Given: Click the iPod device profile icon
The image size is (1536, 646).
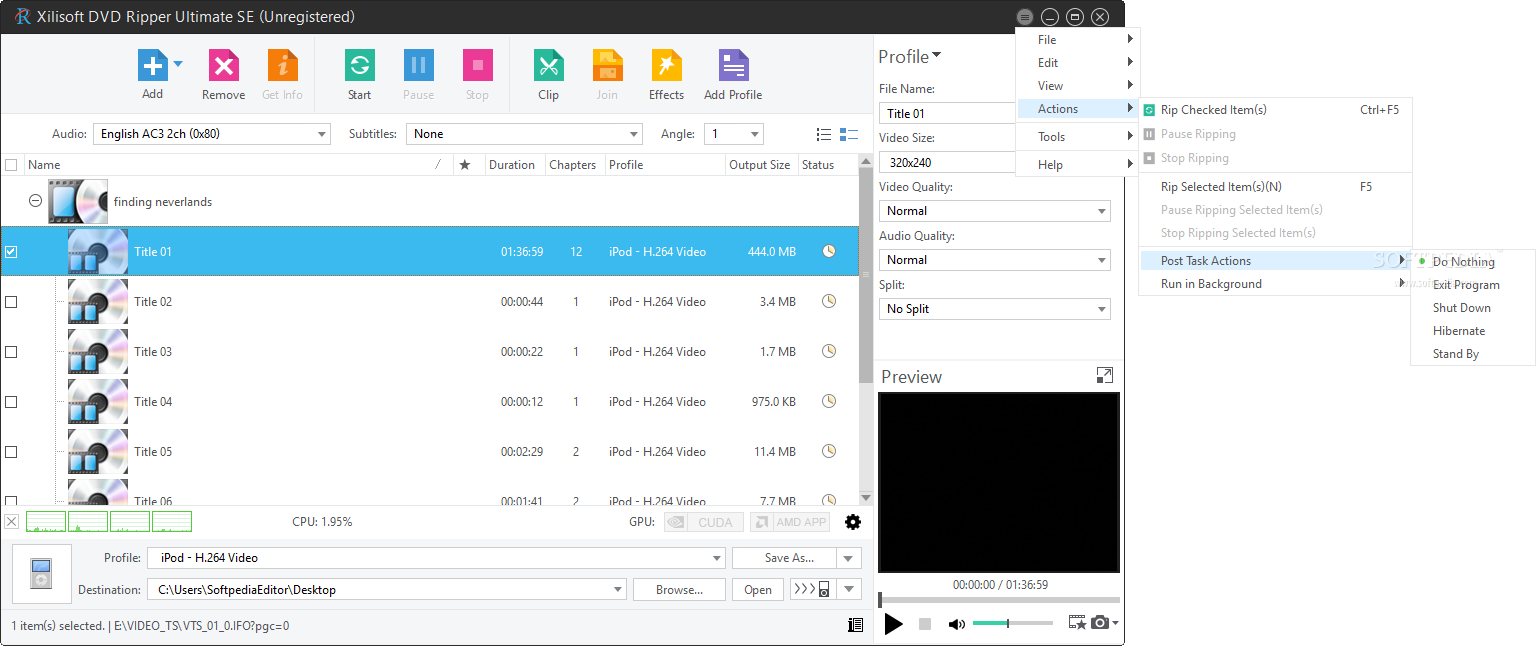Looking at the screenshot, I should [x=41, y=574].
